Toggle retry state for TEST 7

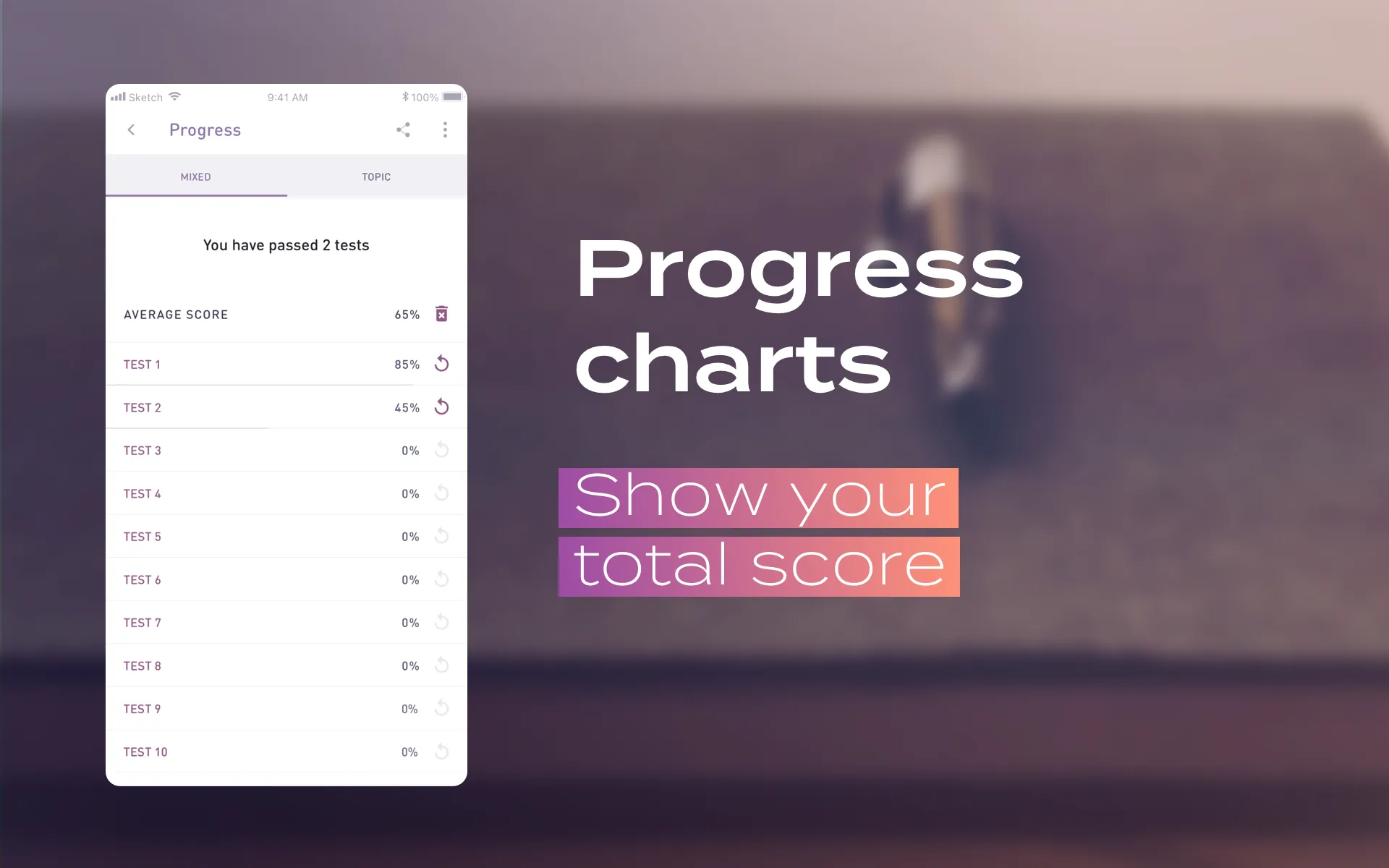pyautogui.click(x=441, y=622)
